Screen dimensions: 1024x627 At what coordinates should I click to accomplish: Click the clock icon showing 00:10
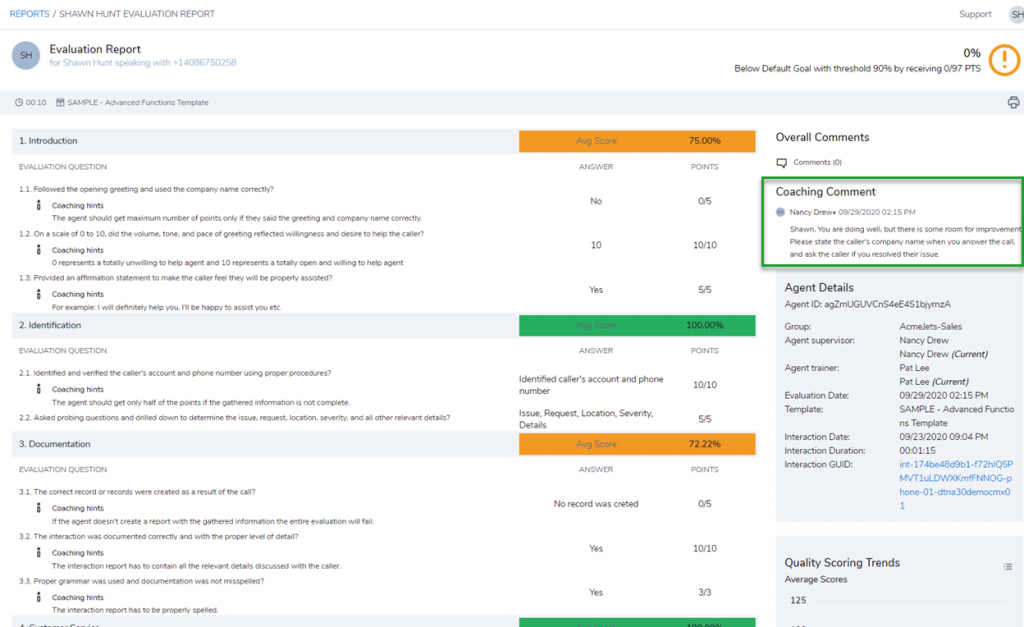[17, 102]
